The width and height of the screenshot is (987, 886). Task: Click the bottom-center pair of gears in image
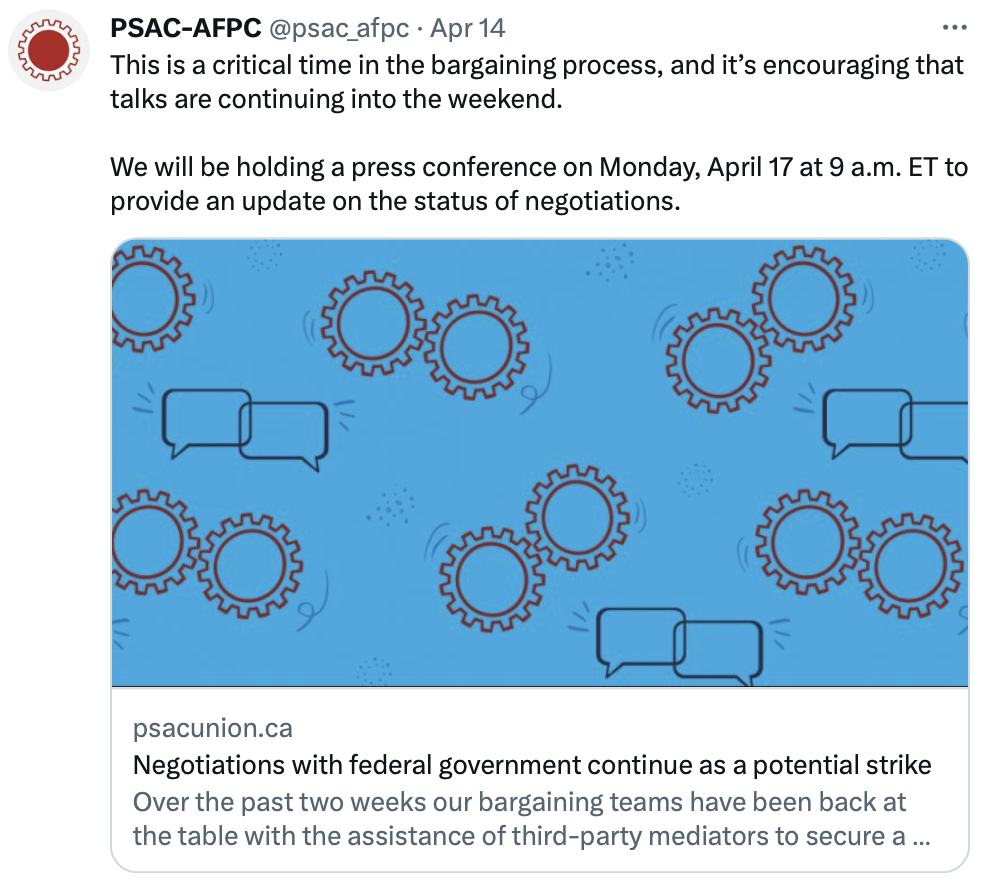tap(534, 547)
